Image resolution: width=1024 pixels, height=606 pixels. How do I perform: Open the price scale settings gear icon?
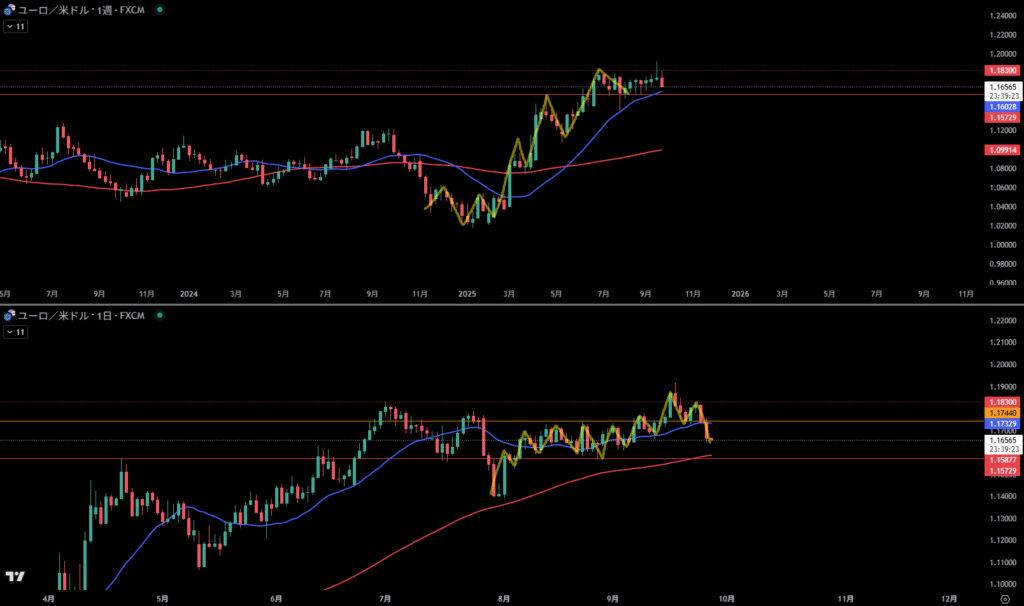1004,598
